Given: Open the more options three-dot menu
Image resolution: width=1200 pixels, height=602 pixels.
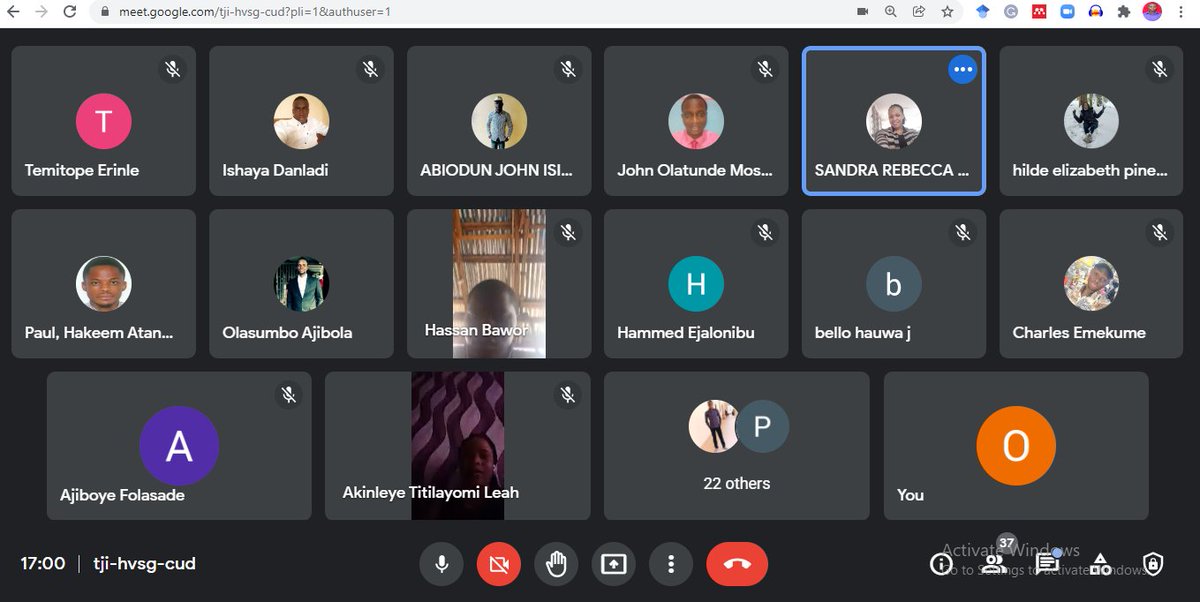Looking at the screenshot, I should [671, 564].
